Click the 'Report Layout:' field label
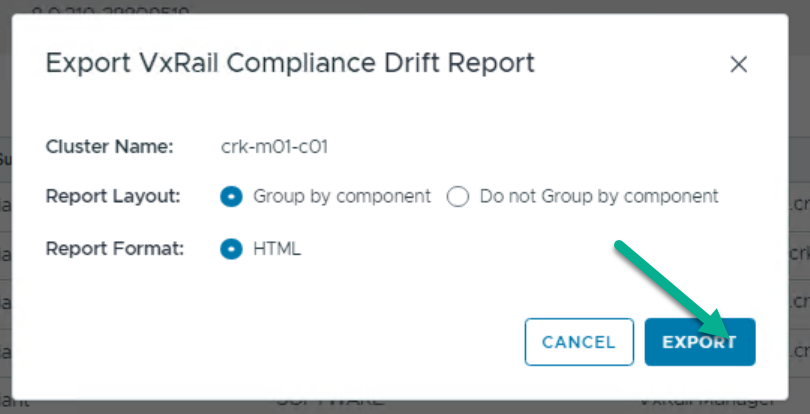 (113, 197)
